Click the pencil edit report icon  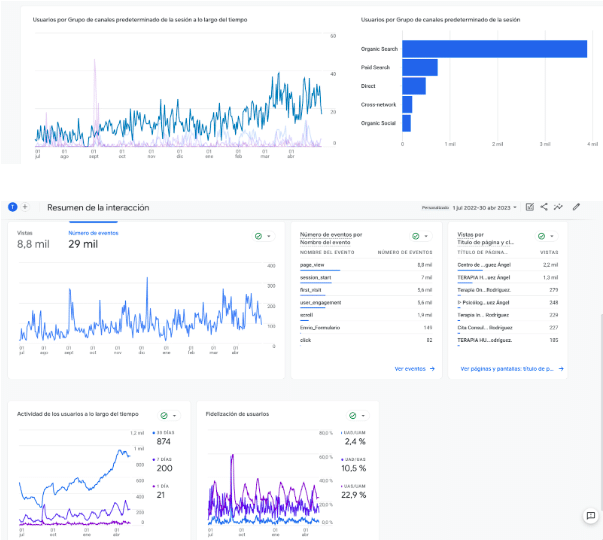pos(576,207)
